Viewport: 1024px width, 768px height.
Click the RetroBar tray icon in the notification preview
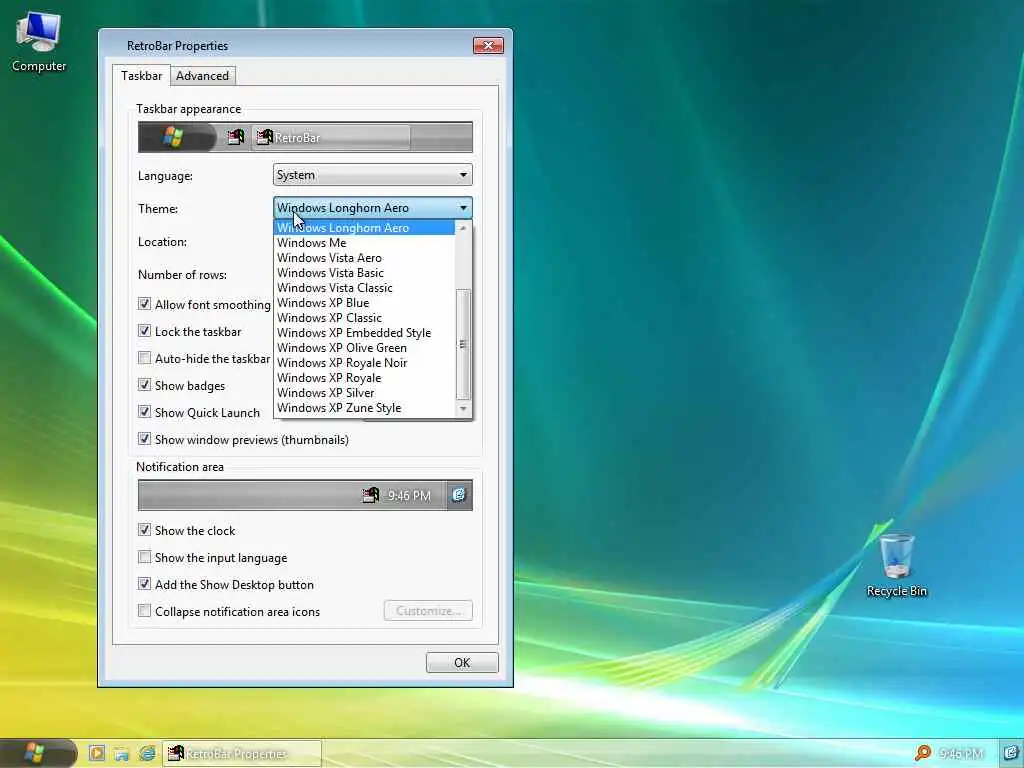tap(370, 495)
